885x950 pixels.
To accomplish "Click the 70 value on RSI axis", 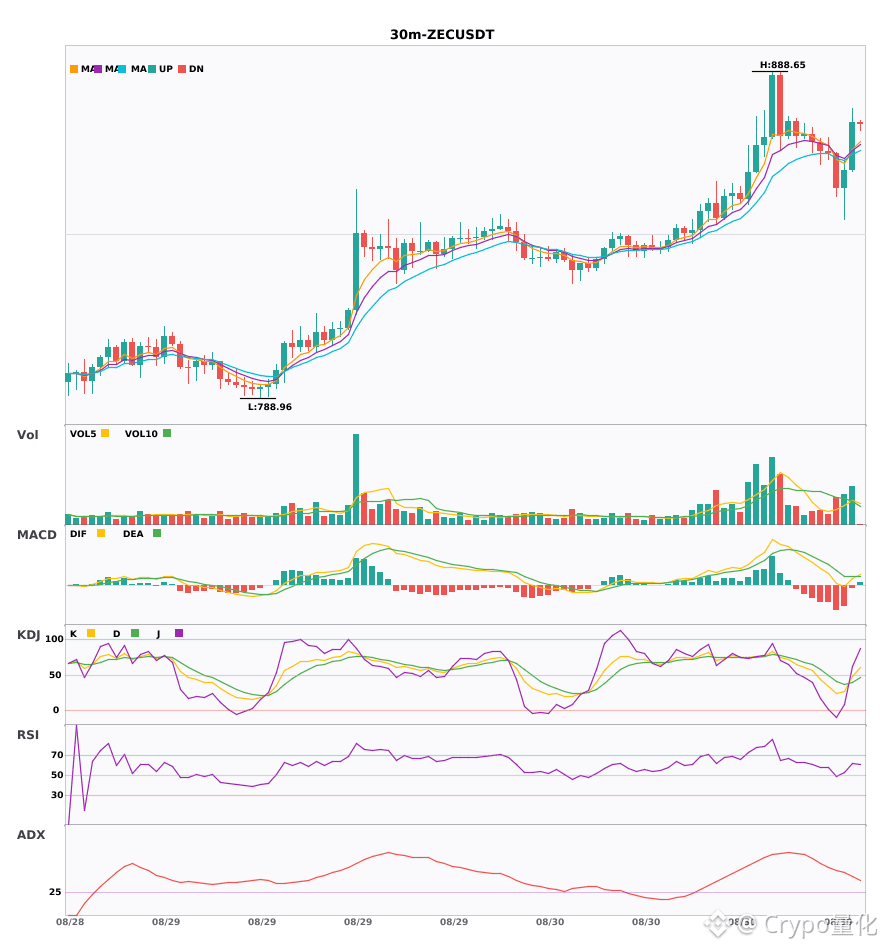I will (58, 755).
